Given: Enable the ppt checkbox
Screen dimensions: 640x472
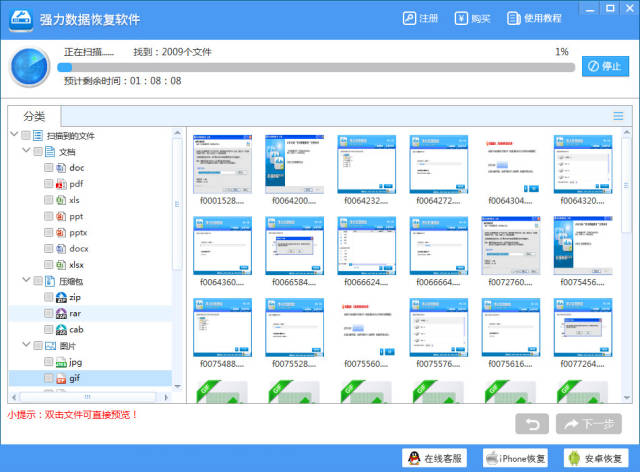Looking at the screenshot, I should pyautogui.click(x=49, y=216).
